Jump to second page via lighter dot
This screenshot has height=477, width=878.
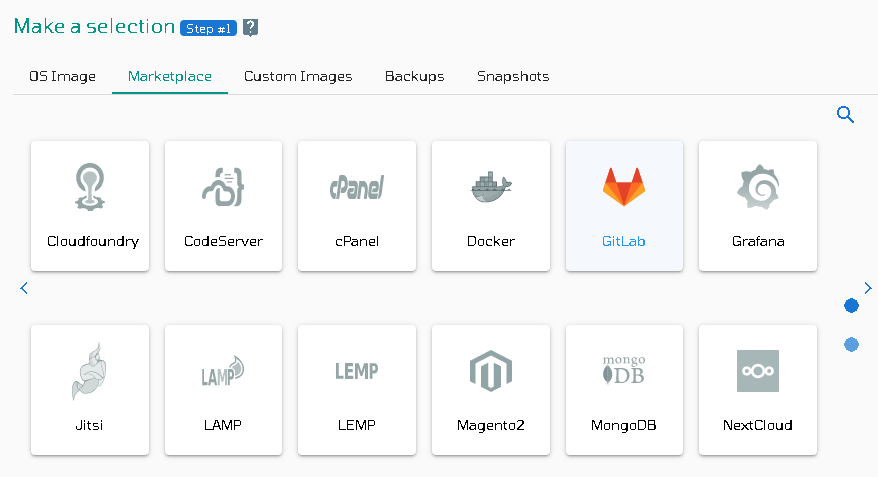click(851, 344)
